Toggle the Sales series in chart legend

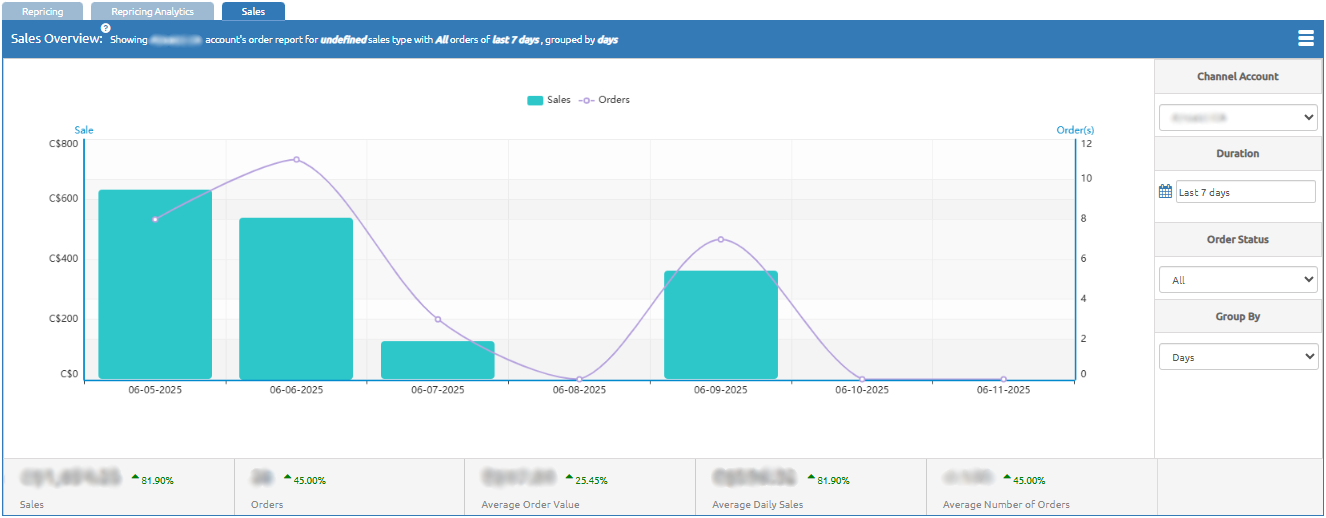[x=549, y=100]
